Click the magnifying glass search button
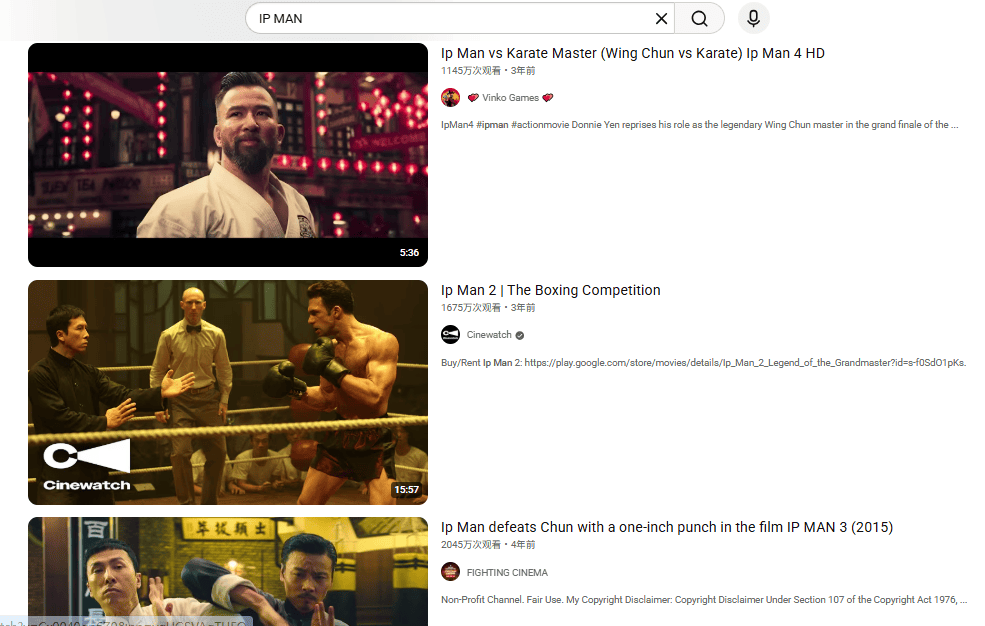The height and width of the screenshot is (626, 985). (x=699, y=19)
